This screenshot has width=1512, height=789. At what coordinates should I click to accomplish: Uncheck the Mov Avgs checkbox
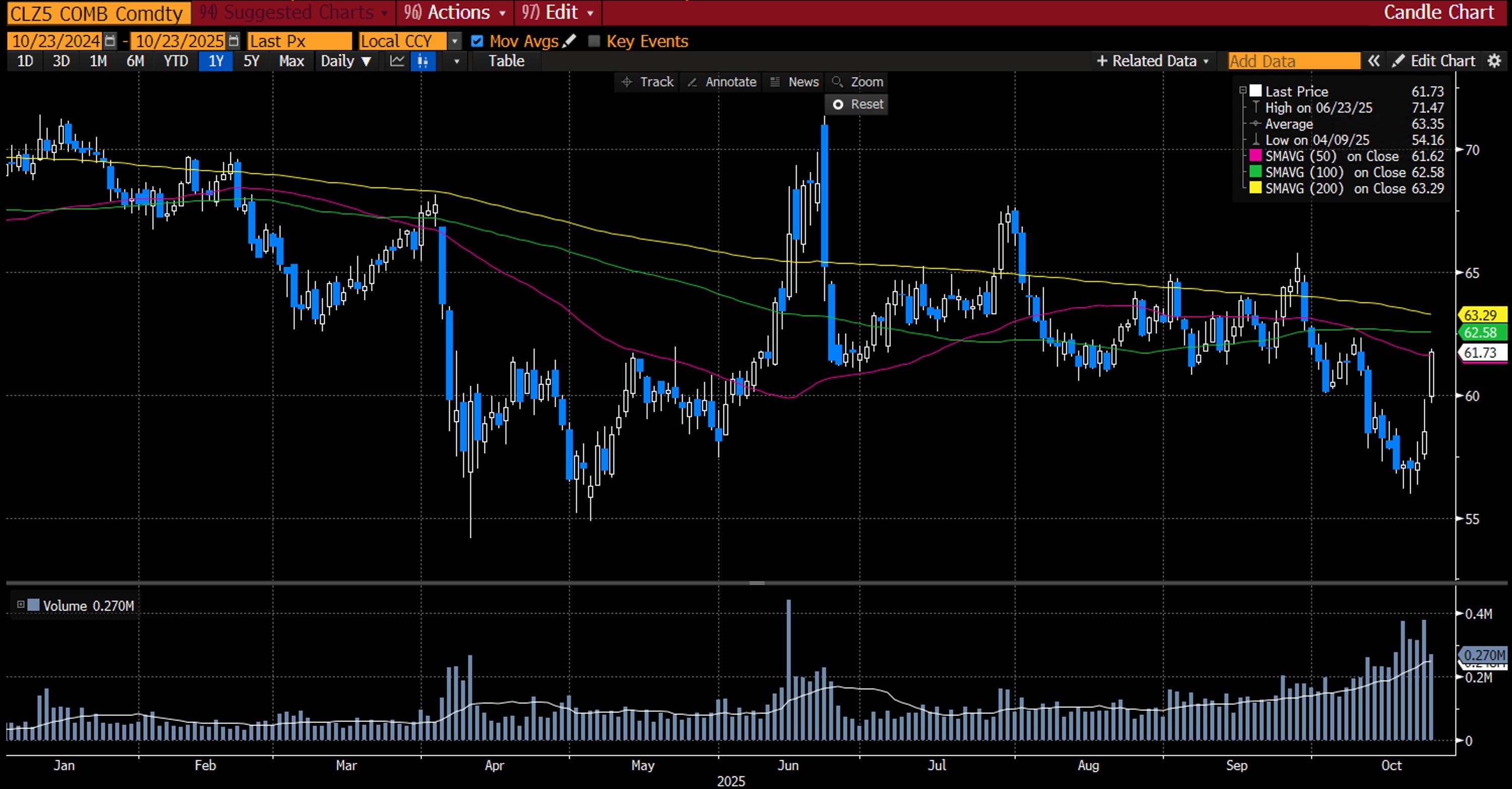click(477, 41)
